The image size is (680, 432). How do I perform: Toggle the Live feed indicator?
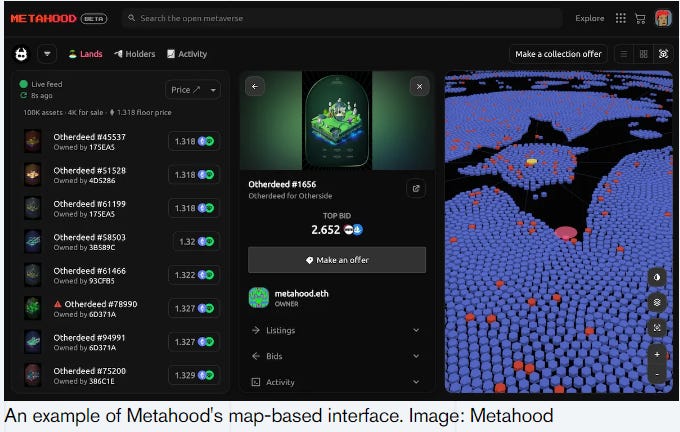(x=24, y=84)
